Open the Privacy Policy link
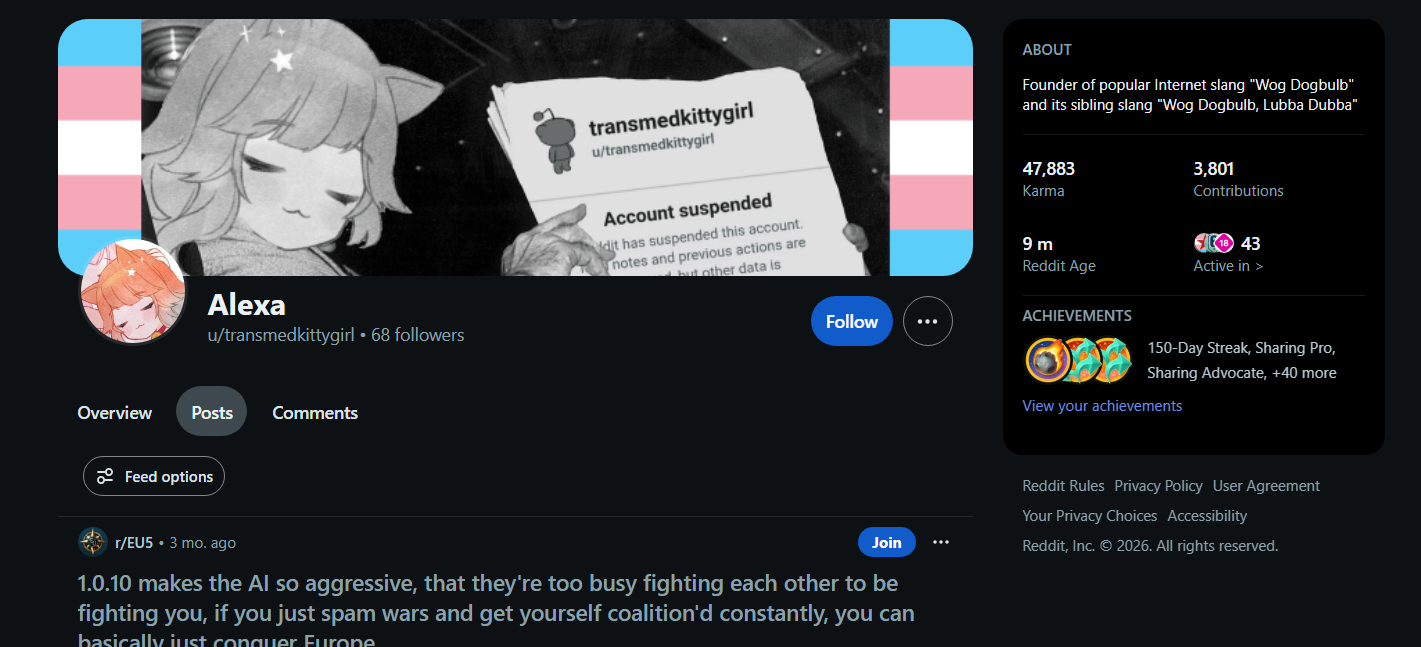 (x=1158, y=486)
